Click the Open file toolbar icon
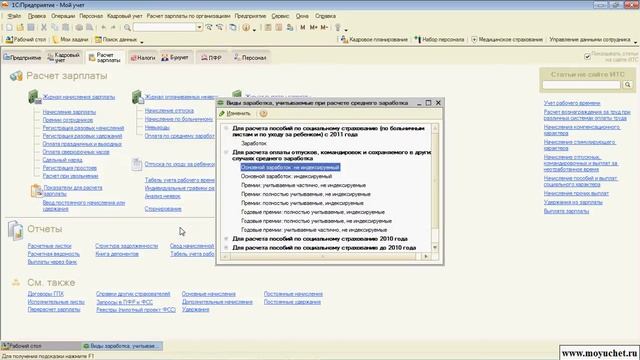 click(20, 27)
